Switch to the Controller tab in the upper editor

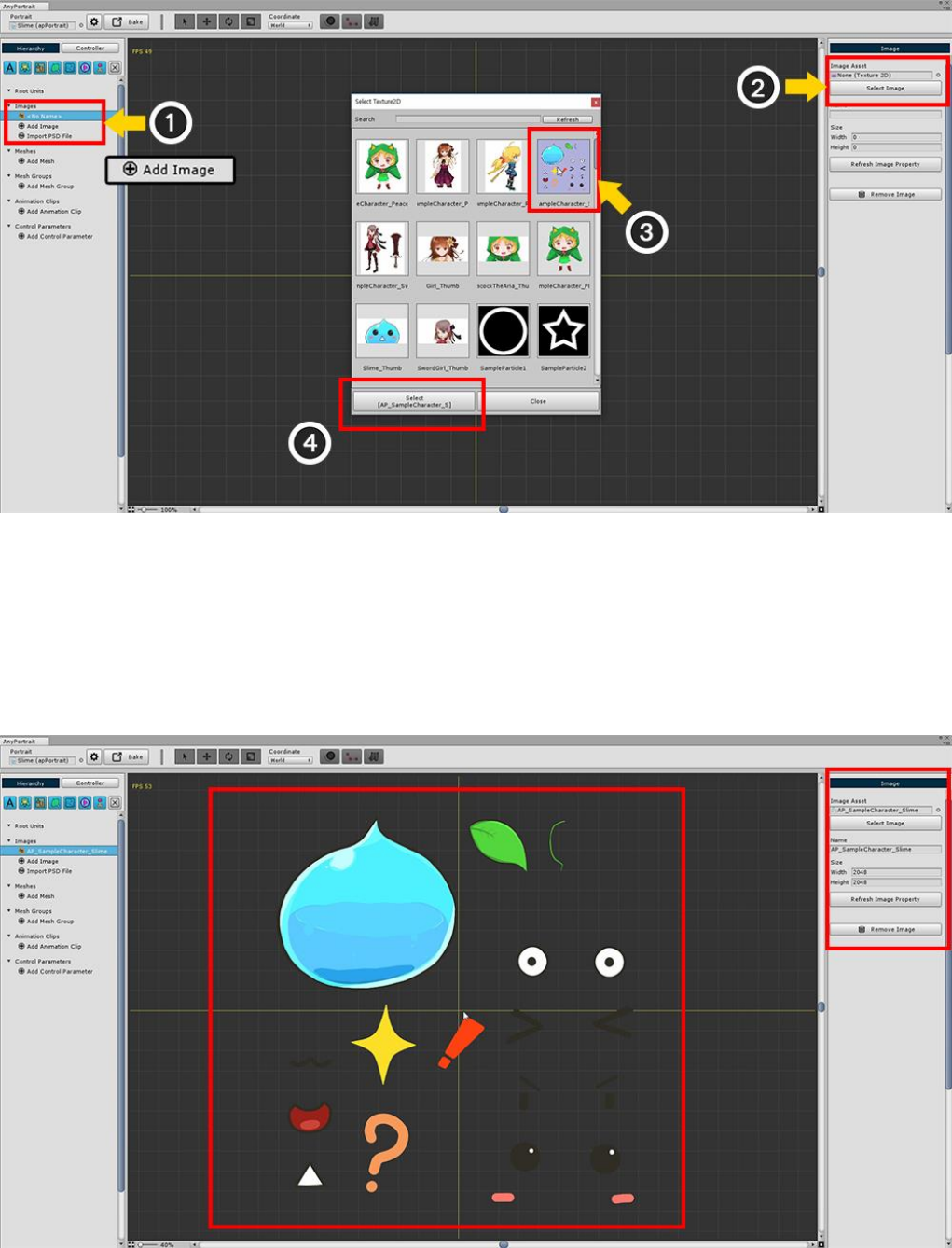point(90,48)
